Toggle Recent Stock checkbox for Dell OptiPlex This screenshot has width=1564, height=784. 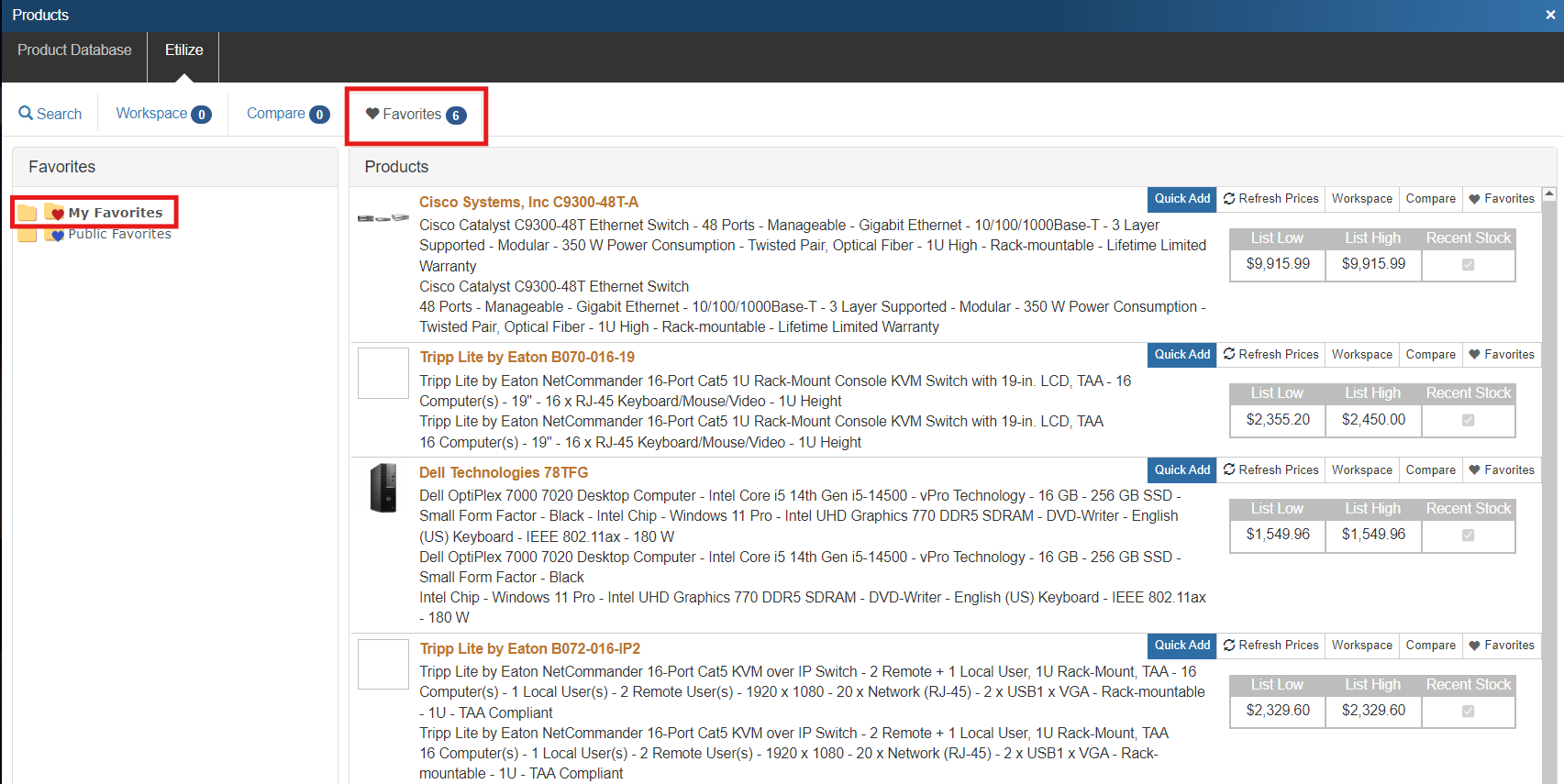point(1468,535)
